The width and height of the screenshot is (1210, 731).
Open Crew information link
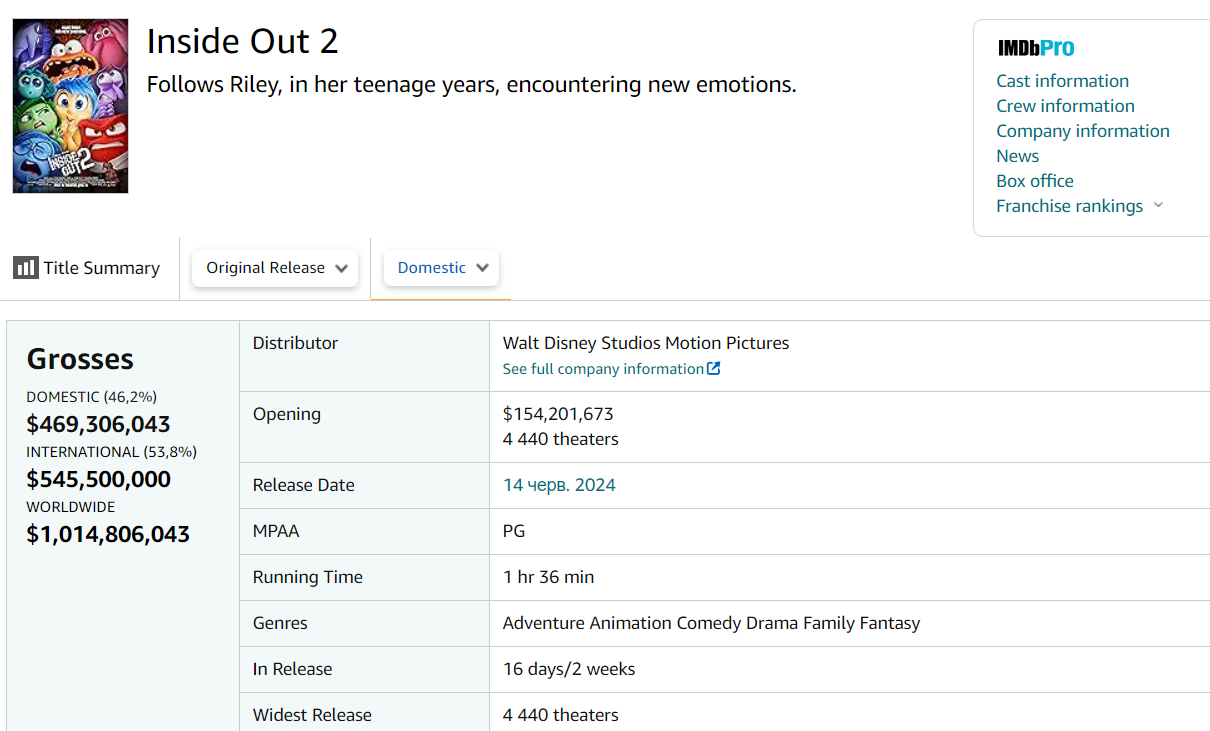(x=1065, y=106)
